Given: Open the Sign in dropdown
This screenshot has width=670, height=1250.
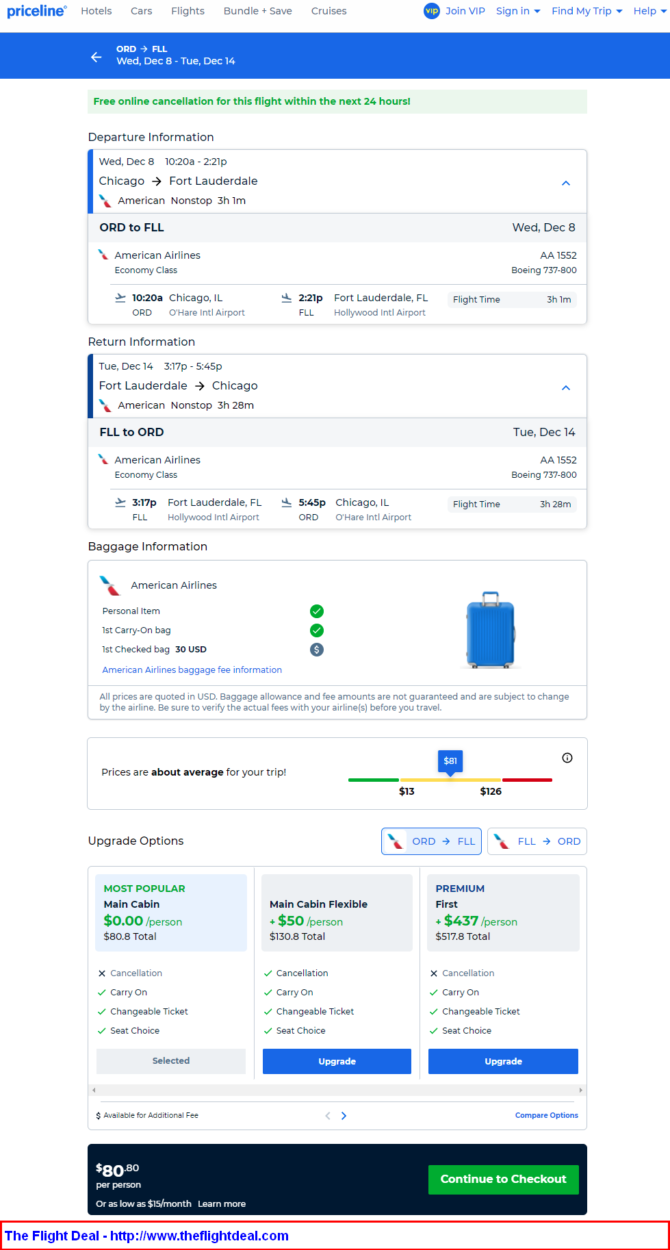Looking at the screenshot, I should [x=518, y=11].
